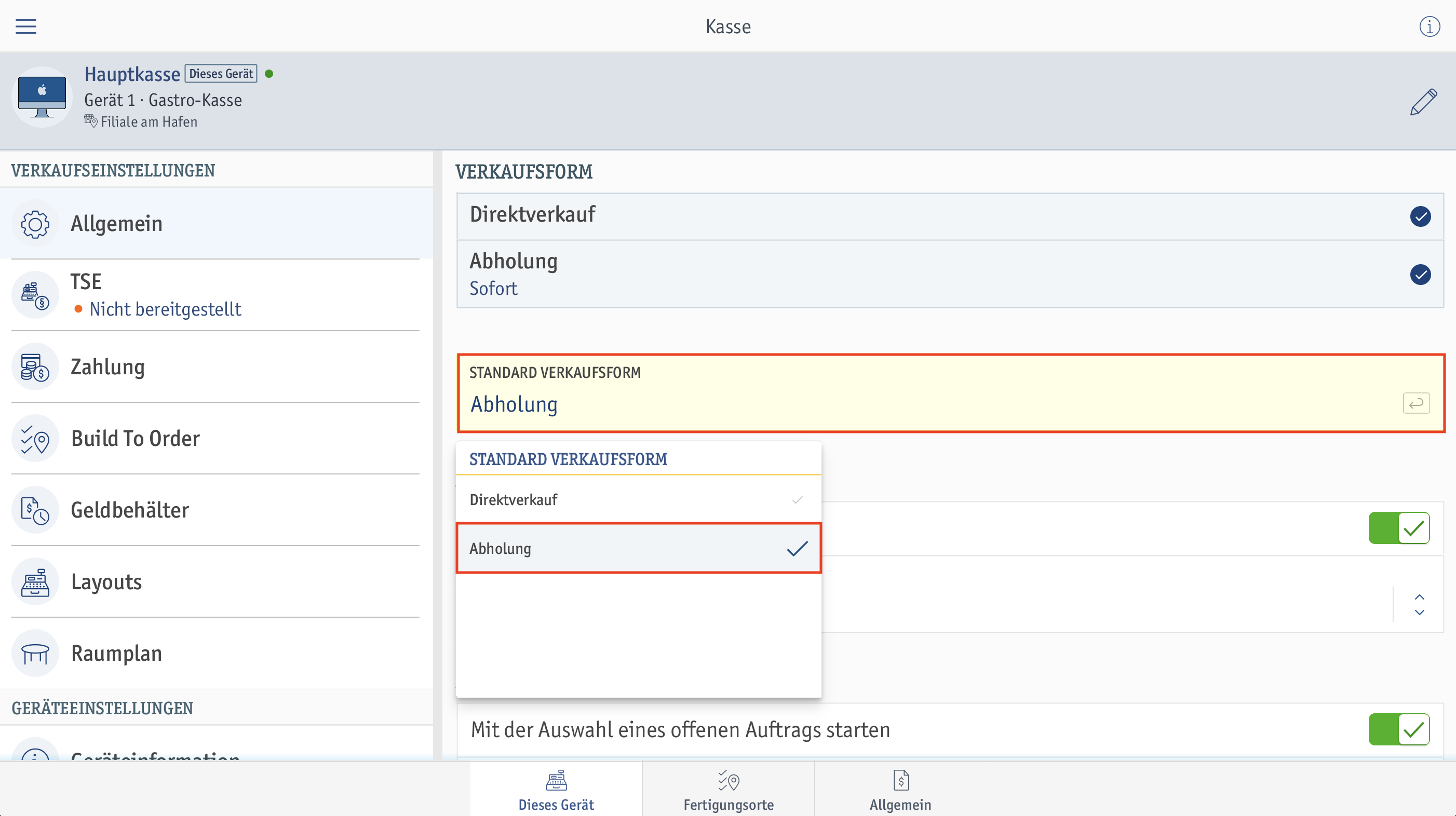Toggle the green switch above the stepper
This screenshot has width=1456, height=816.
point(1399,528)
